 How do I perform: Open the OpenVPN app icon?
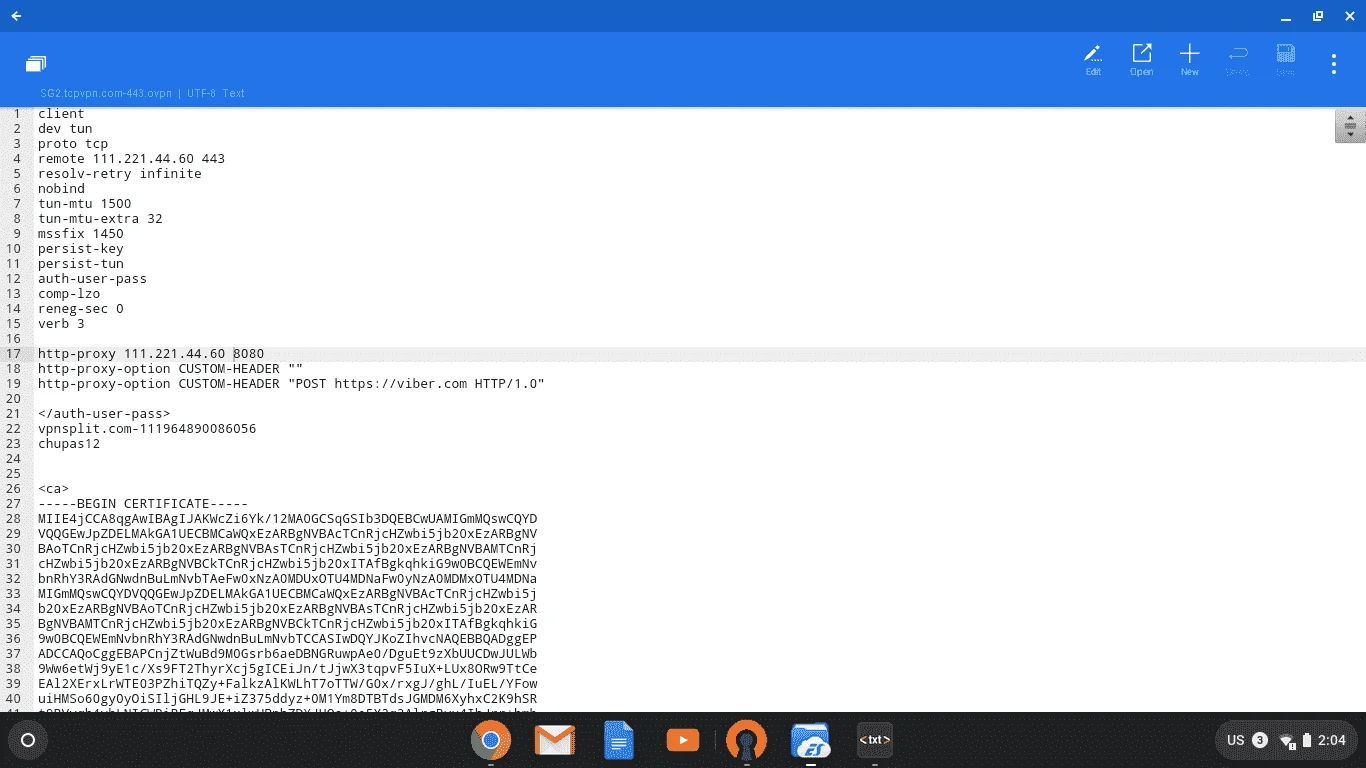(x=746, y=741)
